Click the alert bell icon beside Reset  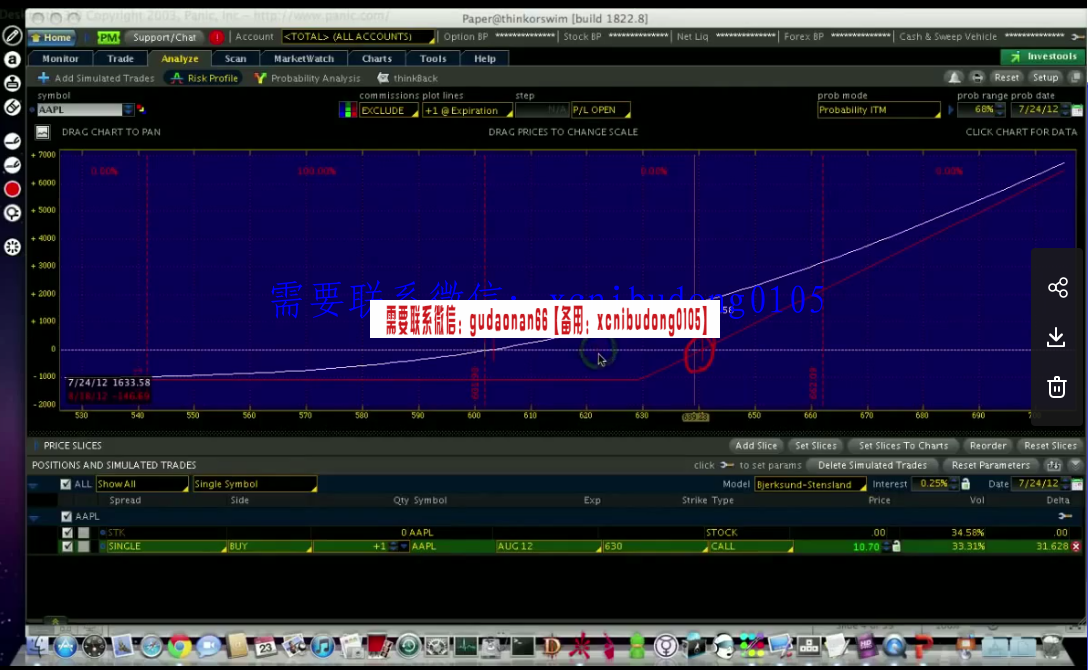coord(954,77)
